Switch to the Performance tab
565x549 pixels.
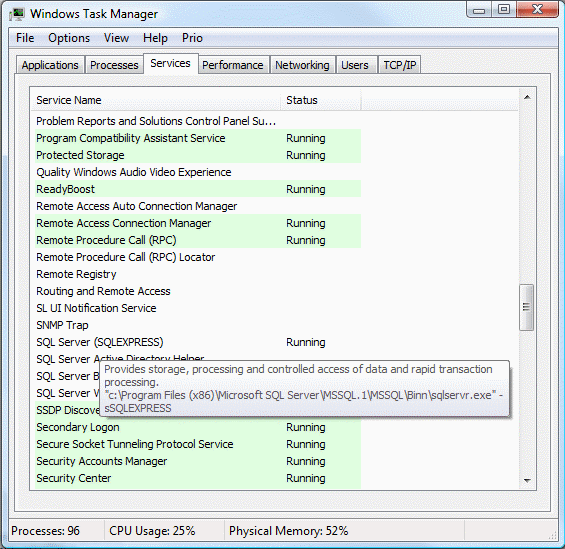[233, 65]
